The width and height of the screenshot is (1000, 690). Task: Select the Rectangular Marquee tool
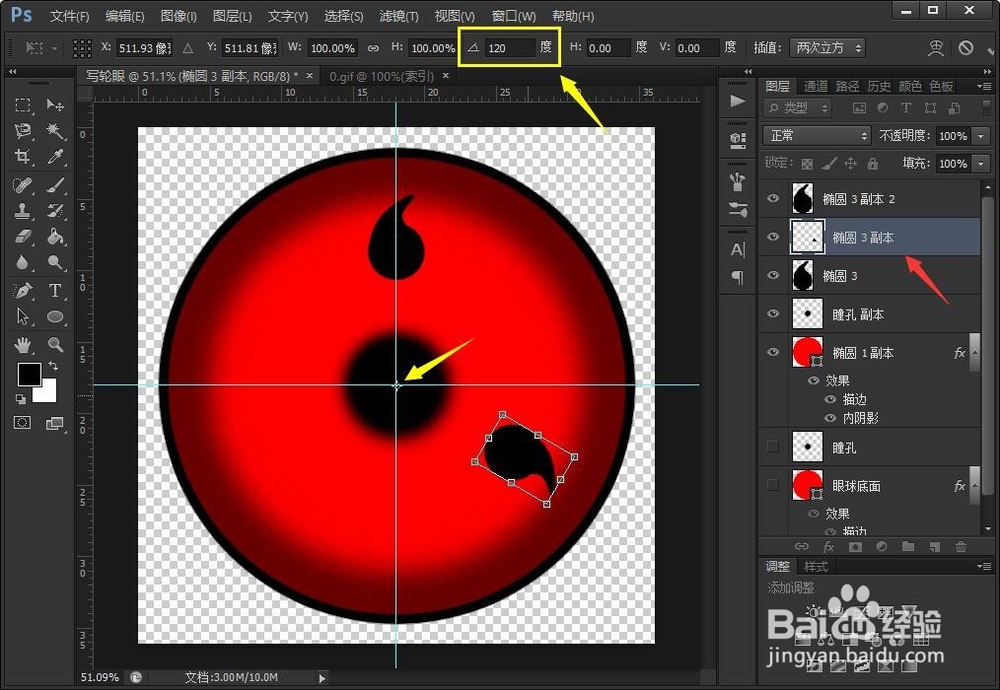(x=23, y=105)
